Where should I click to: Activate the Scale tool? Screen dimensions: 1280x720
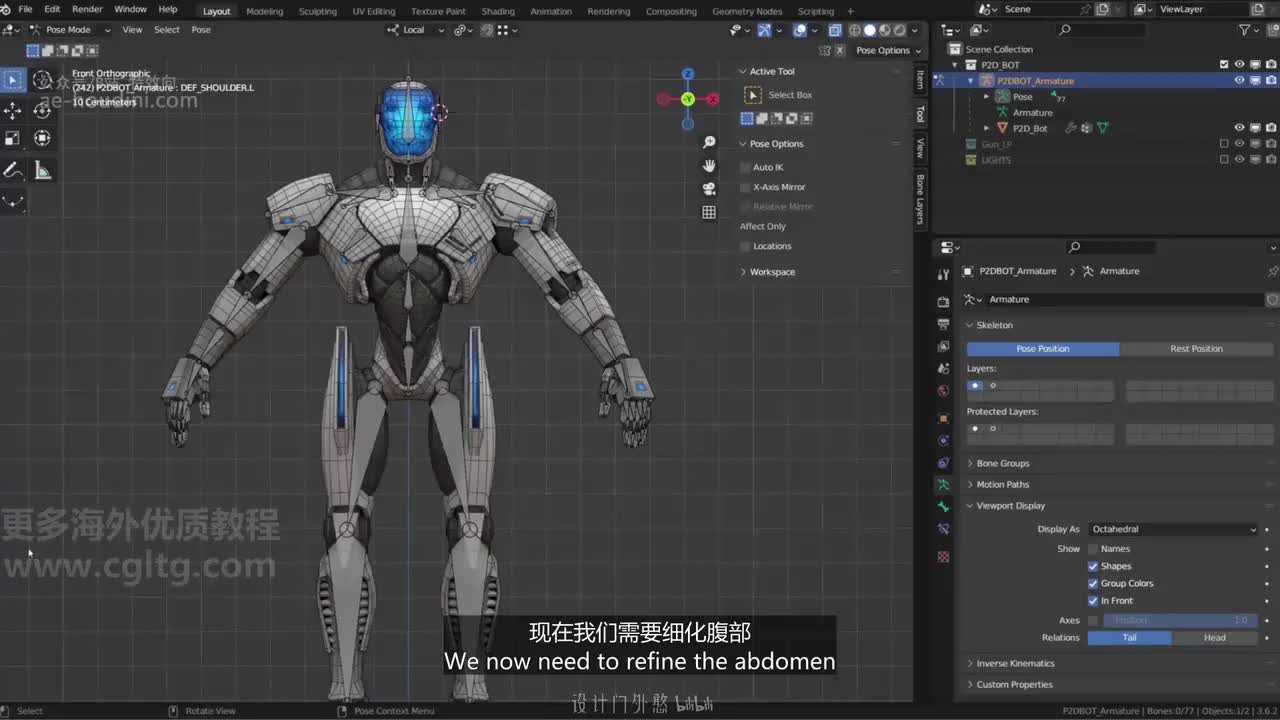(x=13, y=138)
